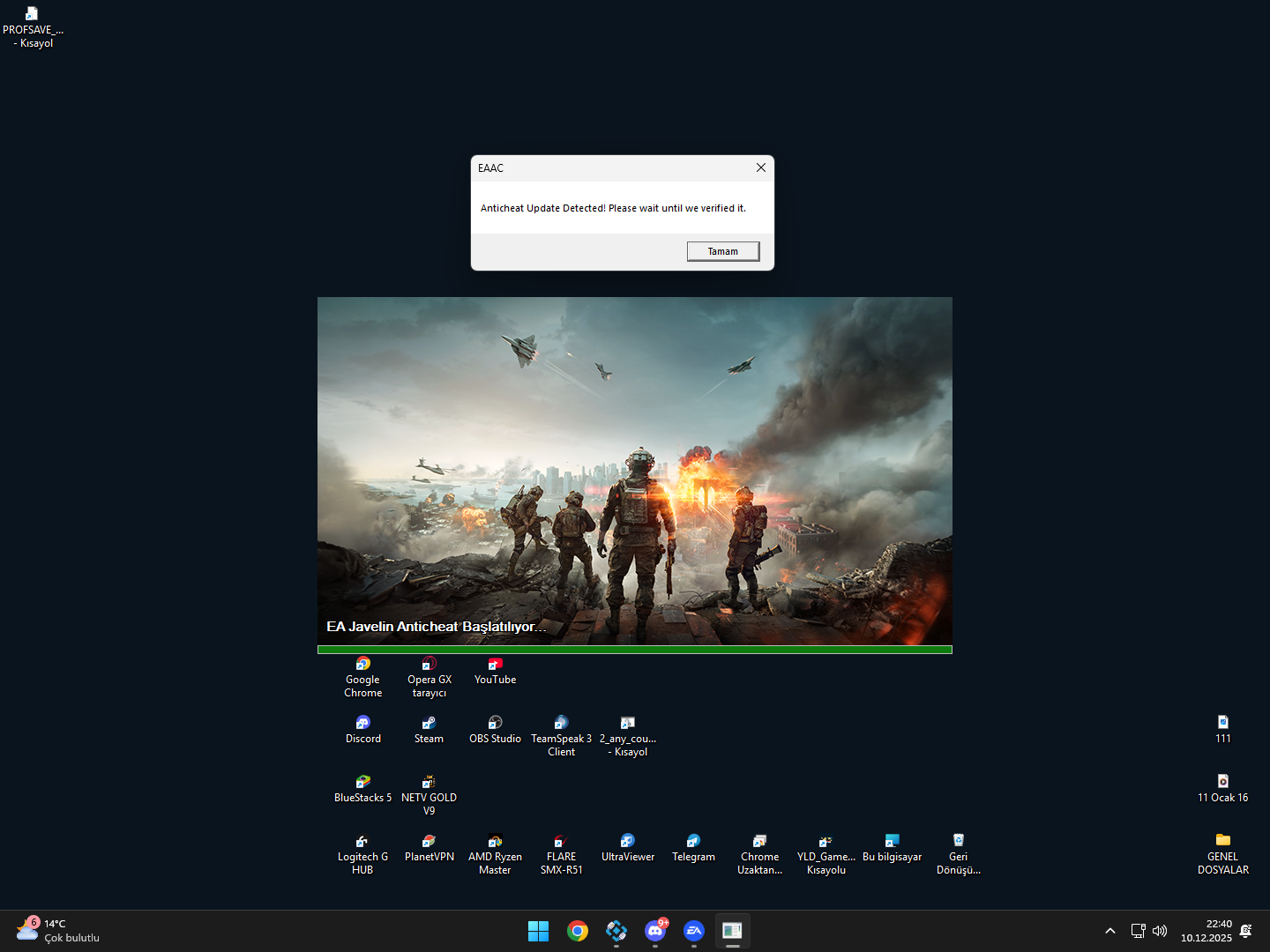Select the Discord desktop shortcut
The width and height of the screenshot is (1270, 952).
tap(362, 730)
